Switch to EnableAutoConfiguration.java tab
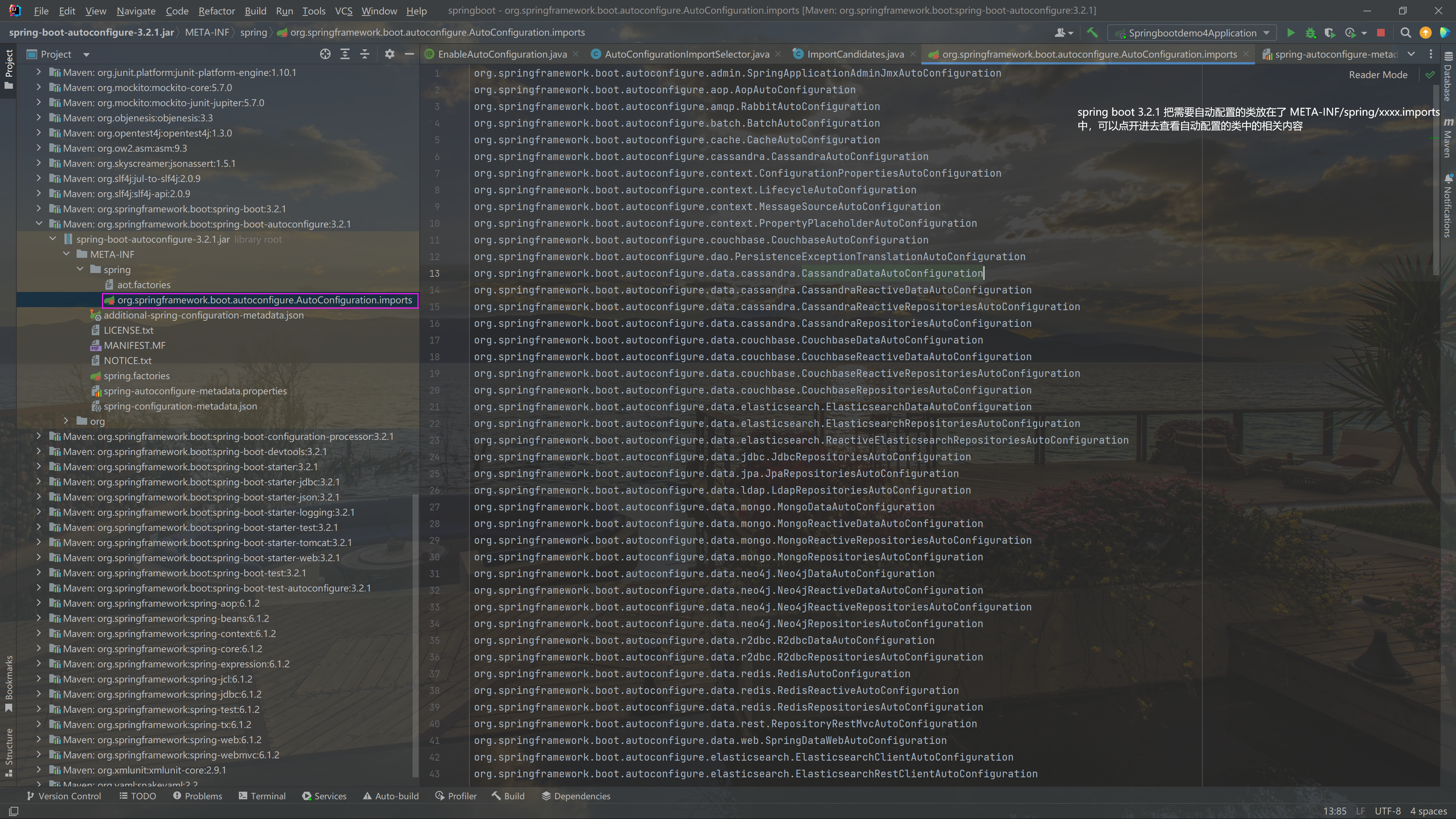This screenshot has width=1456, height=819. point(502,54)
